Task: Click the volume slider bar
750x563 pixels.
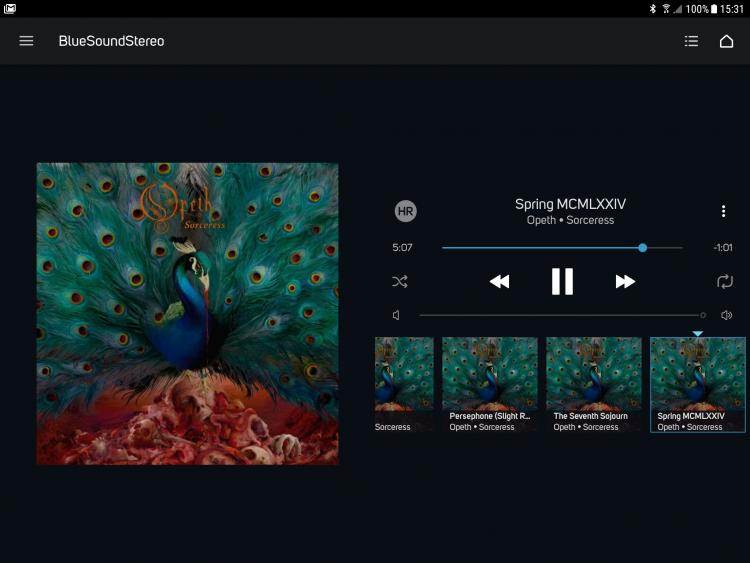Action: (562, 315)
